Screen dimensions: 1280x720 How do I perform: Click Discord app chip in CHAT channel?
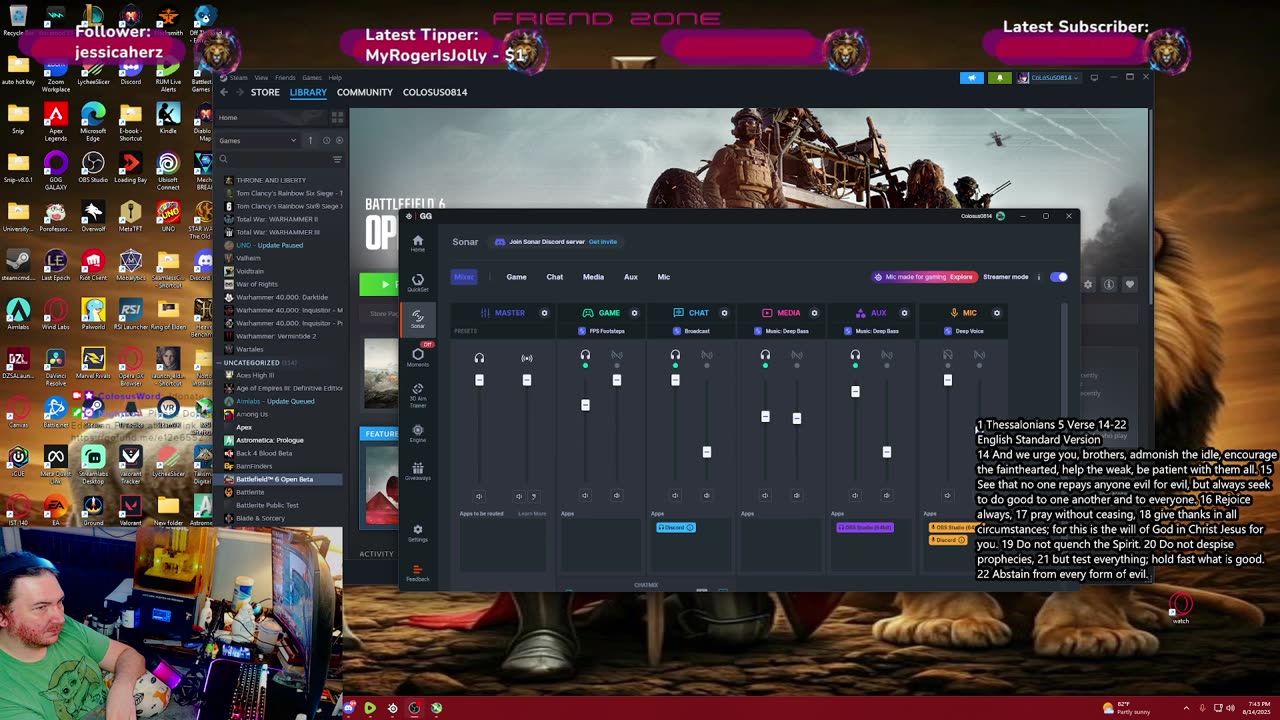tap(676, 527)
